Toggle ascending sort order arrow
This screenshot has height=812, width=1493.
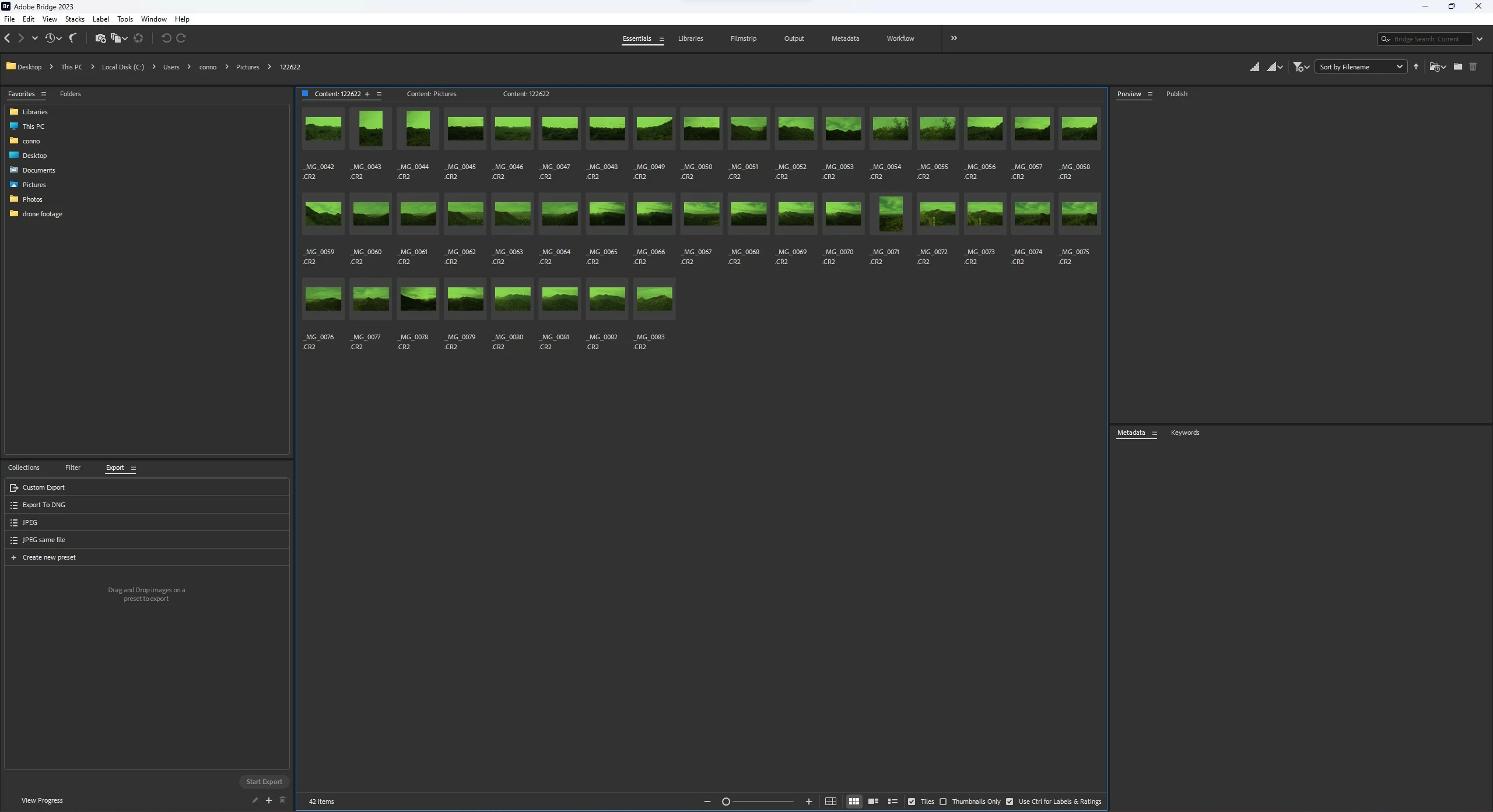(1416, 66)
